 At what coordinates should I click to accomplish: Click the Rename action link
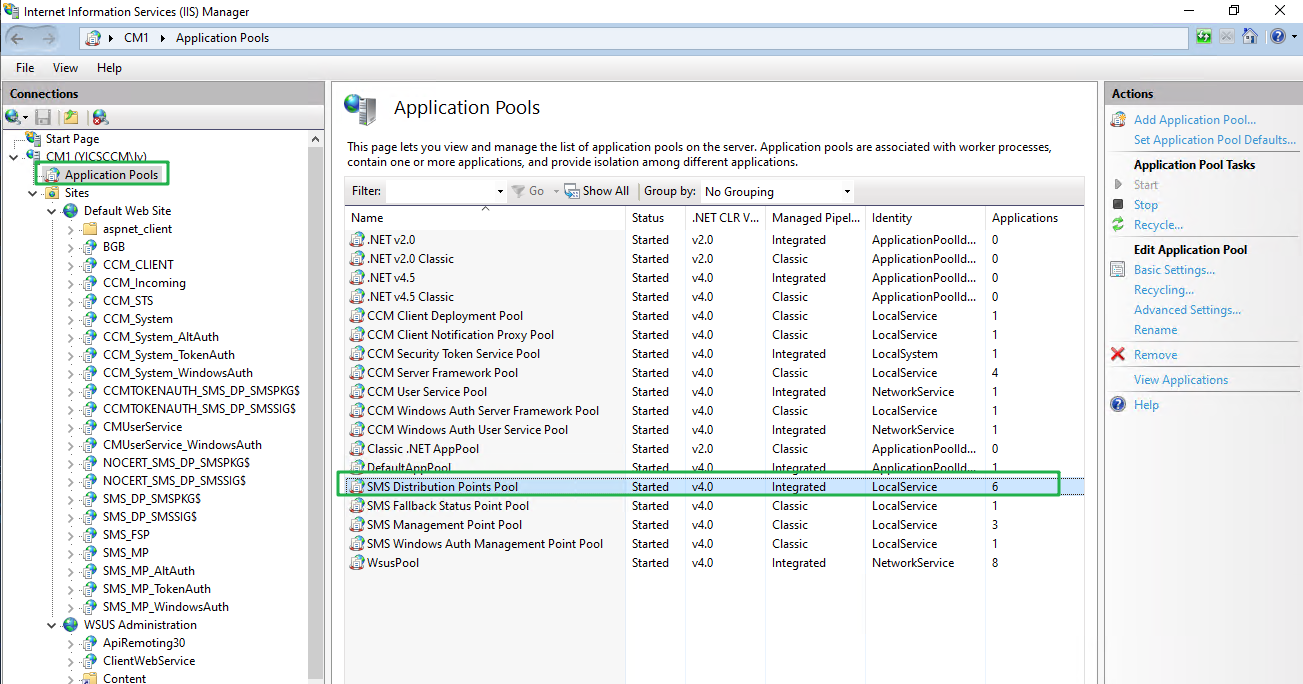[x=1155, y=330]
